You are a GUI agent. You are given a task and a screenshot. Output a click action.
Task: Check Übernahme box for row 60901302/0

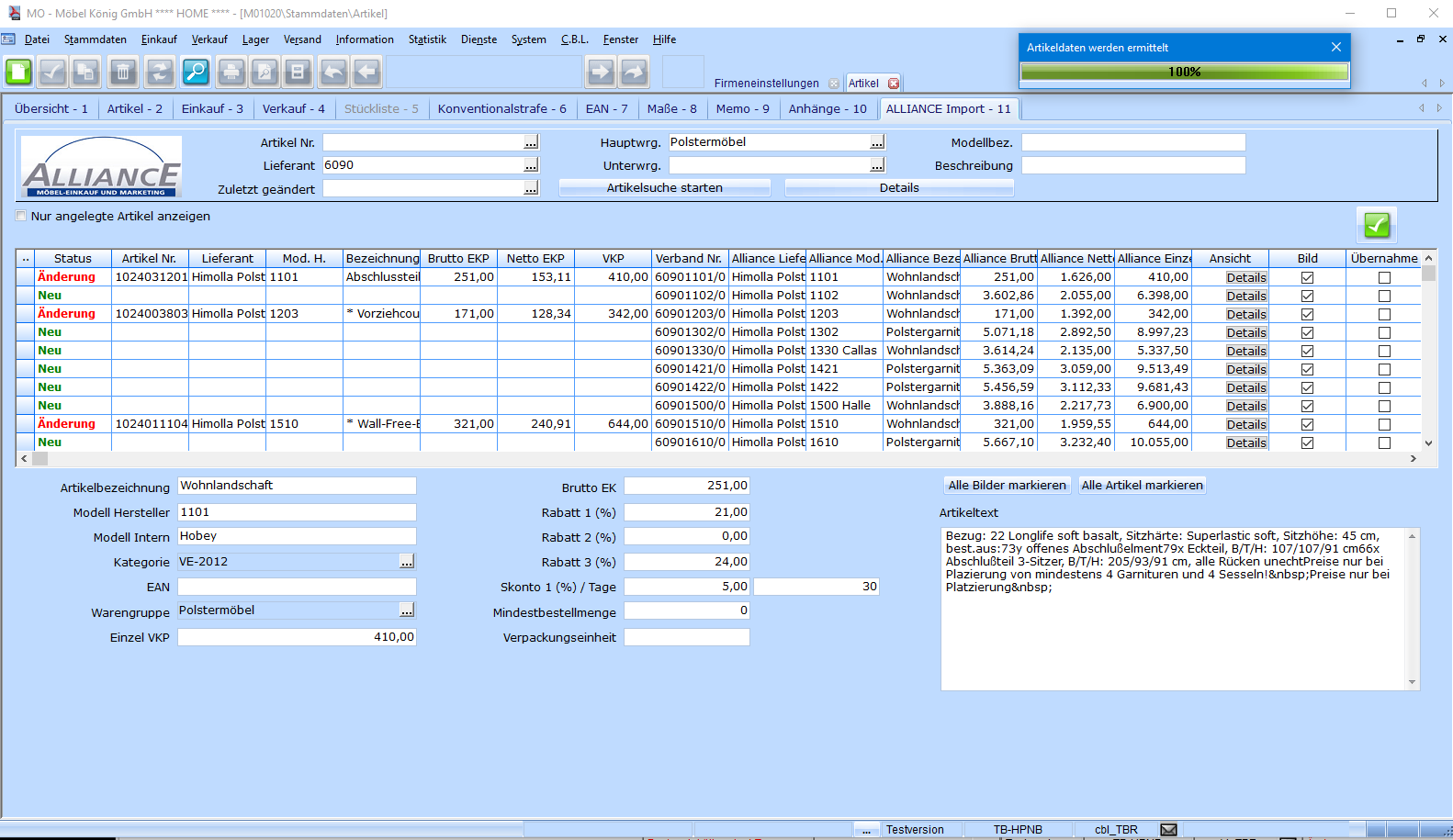[x=1384, y=332]
